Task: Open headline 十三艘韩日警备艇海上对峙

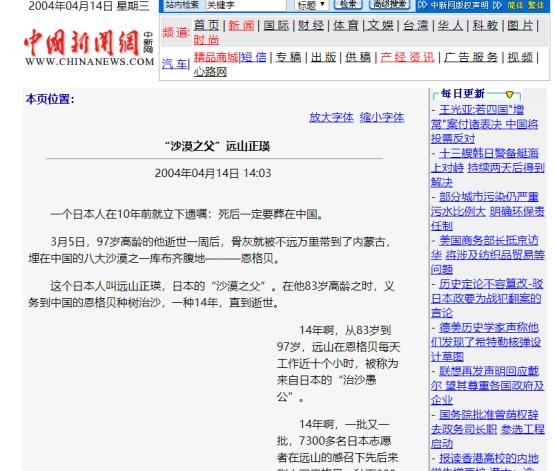Action: click(x=488, y=168)
